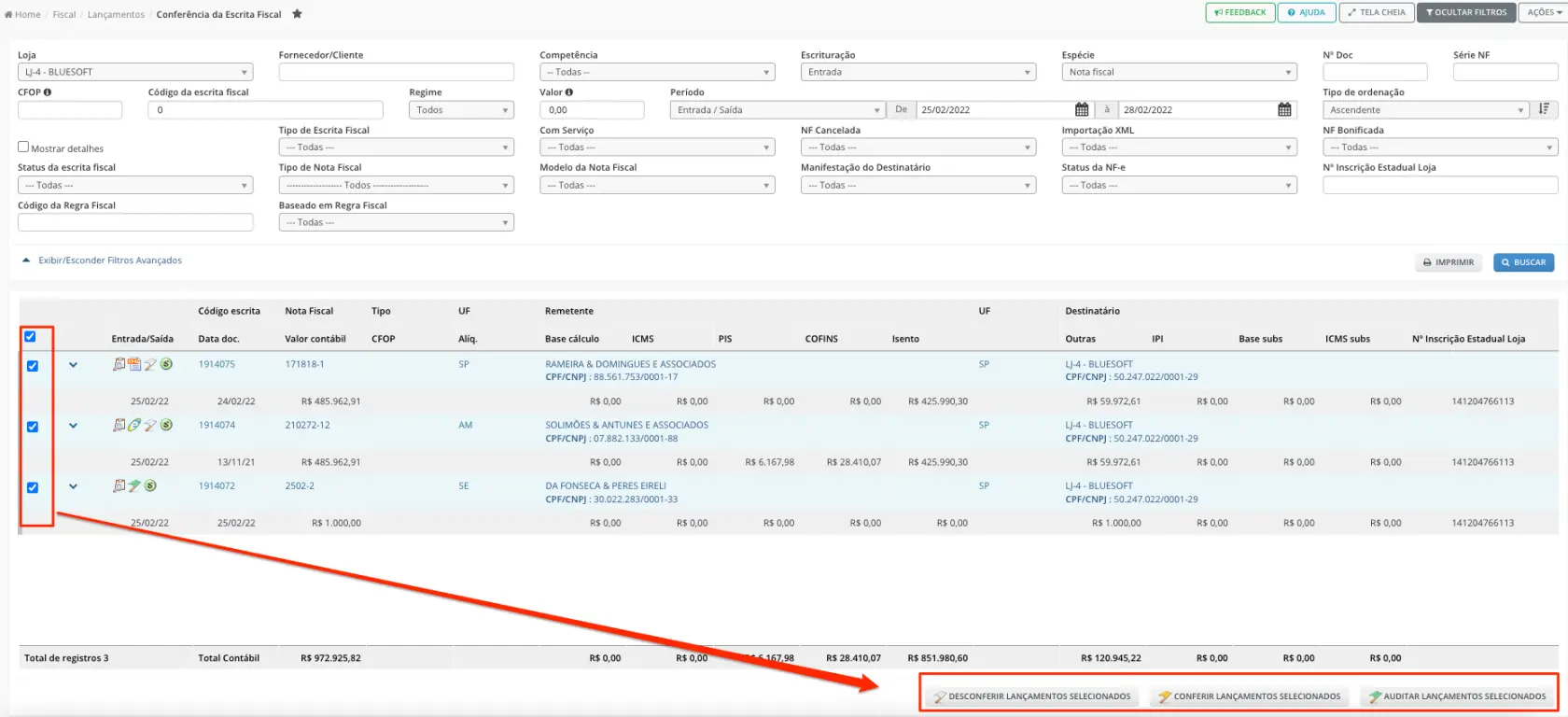Click the green pin icon on entry 1914072
The width and height of the screenshot is (1568, 717).
click(134, 485)
